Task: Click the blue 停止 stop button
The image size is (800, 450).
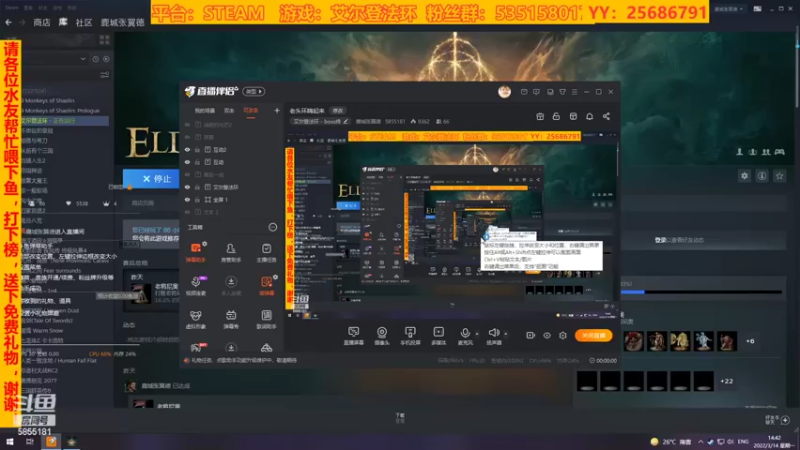Action: pyautogui.click(x=151, y=179)
